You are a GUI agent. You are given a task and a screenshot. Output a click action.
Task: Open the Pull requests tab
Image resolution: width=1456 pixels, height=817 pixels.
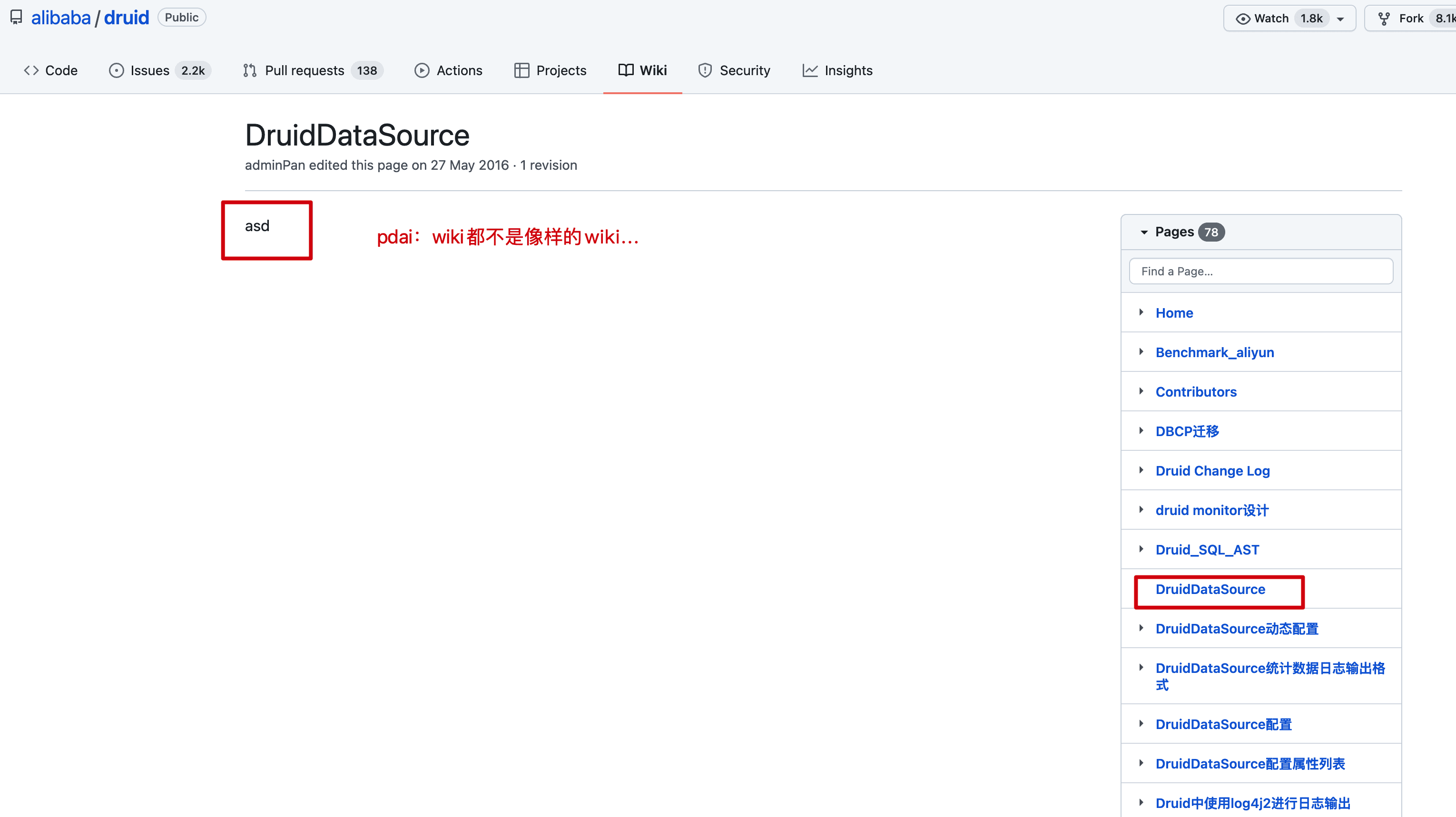pos(304,71)
